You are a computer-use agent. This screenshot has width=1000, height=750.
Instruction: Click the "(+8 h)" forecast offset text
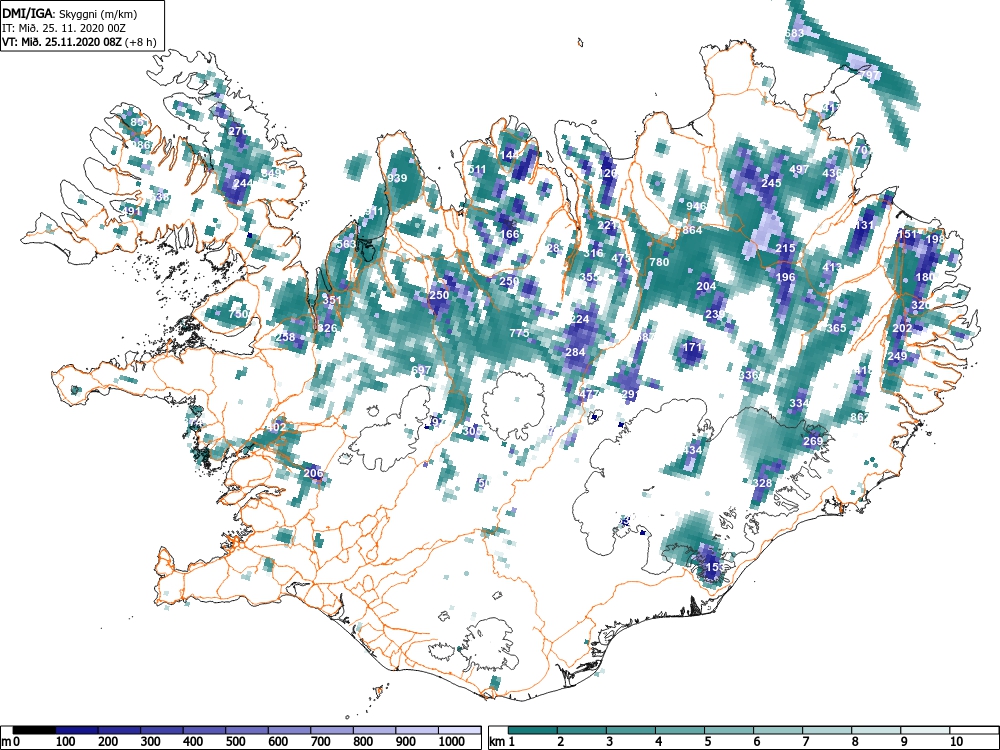[x=141, y=42]
